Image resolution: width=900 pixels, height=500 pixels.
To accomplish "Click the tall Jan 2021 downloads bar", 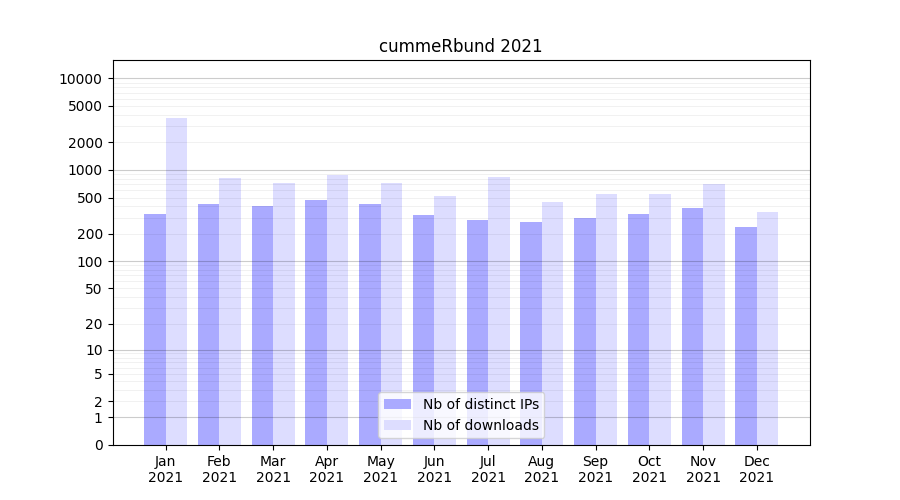I will coord(176,280).
